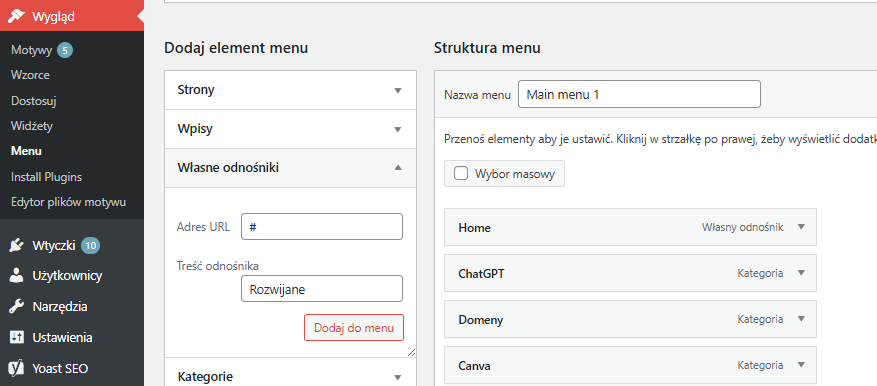Viewport: 877px width, 386px height.
Task: Click the Struktura menu heading
Action: click(487, 48)
